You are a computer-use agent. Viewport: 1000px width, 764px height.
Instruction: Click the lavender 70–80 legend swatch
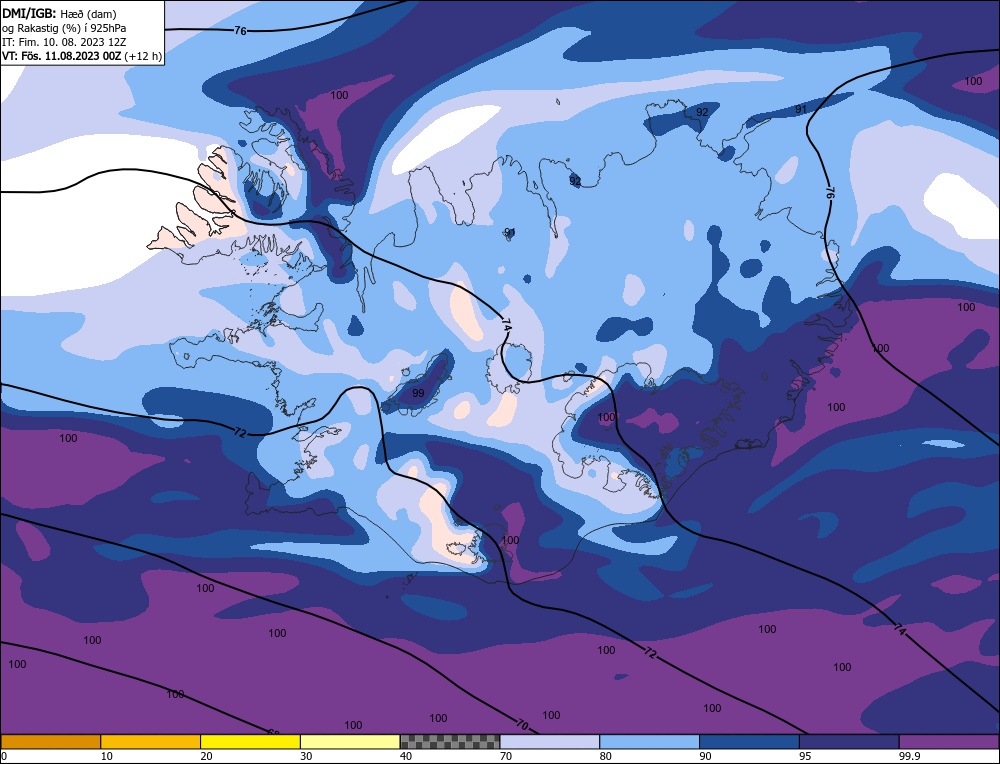[x=550, y=741]
